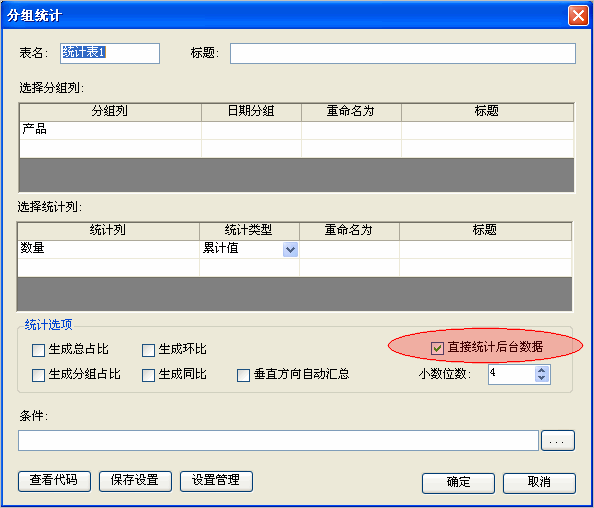Viewport: 594px width, 508px height.
Task: Decrease decimal places with down arrow
Action: tap(542, 378)
